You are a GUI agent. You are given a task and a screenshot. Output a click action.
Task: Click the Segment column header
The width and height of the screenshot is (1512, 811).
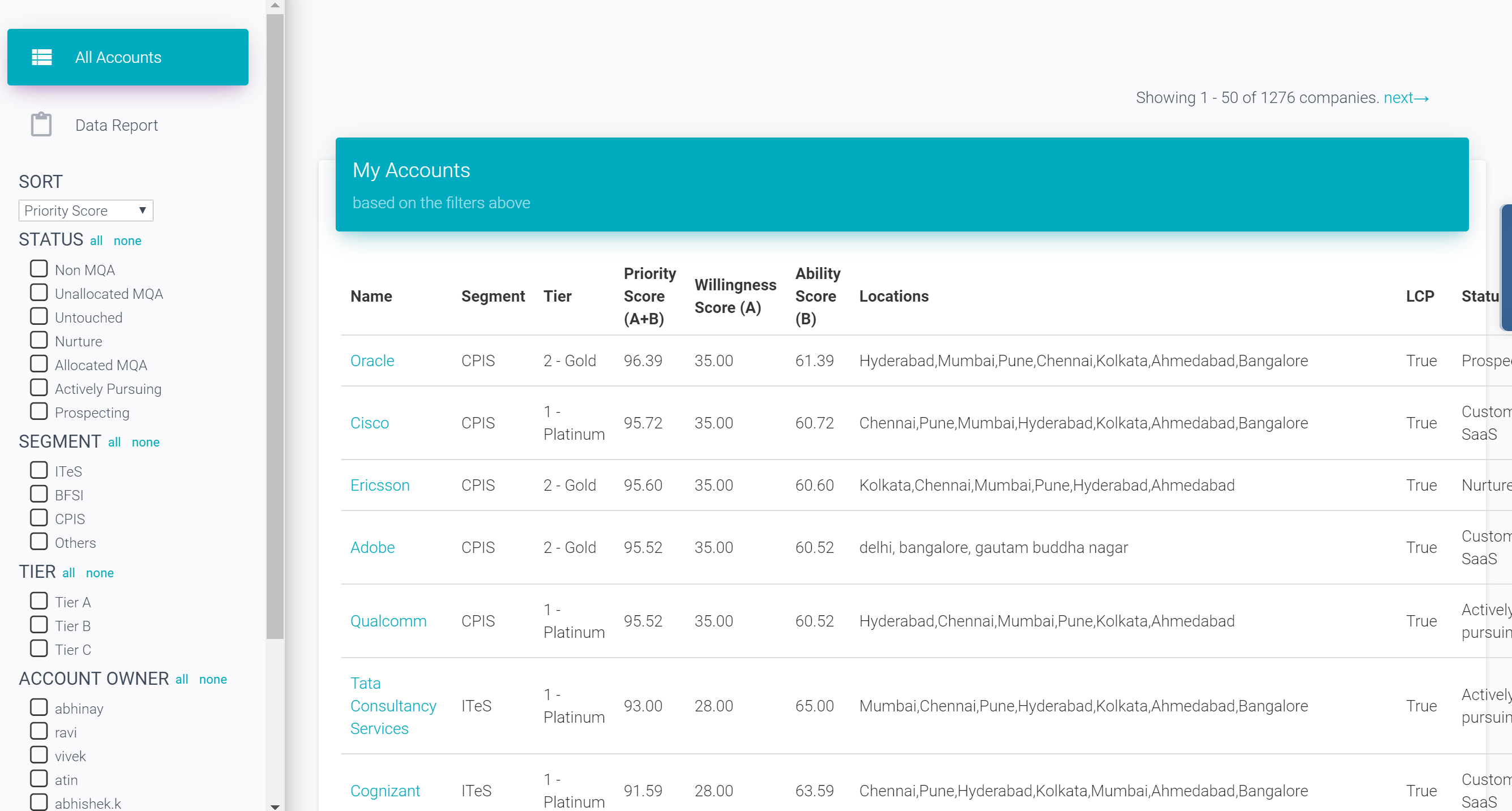(x=493, y=297)
